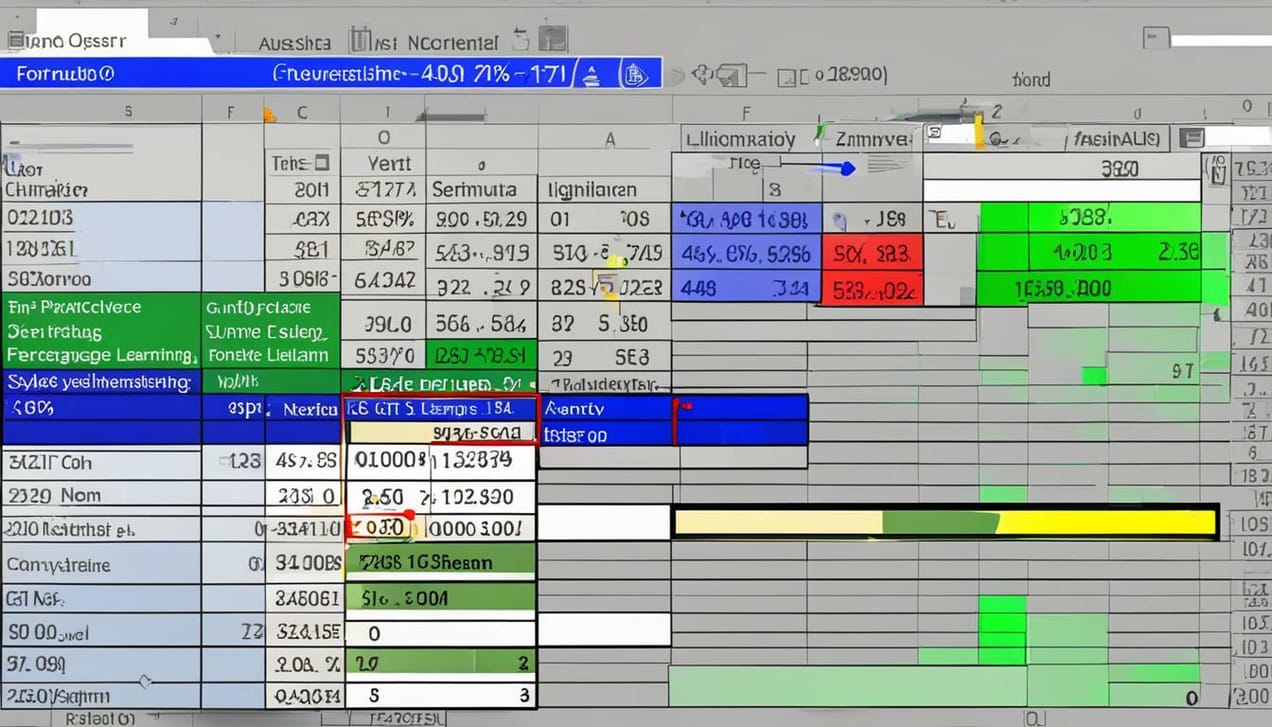The height and width of the screenshot is (727, 1272).
Task: Select the cell style icon near fAssinALIS
Action: [x=1192, y=137]
